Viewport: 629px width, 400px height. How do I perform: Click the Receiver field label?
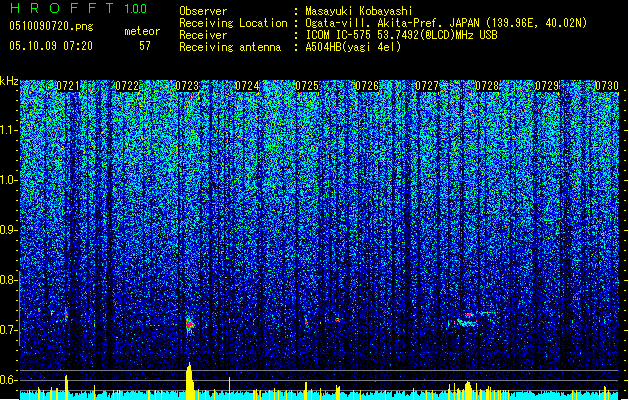point(203,35)
